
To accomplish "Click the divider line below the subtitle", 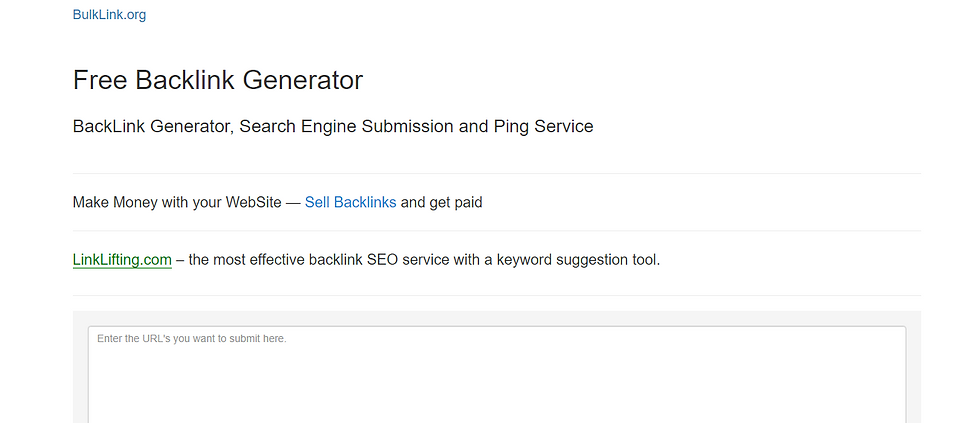I will coord(496,173).
